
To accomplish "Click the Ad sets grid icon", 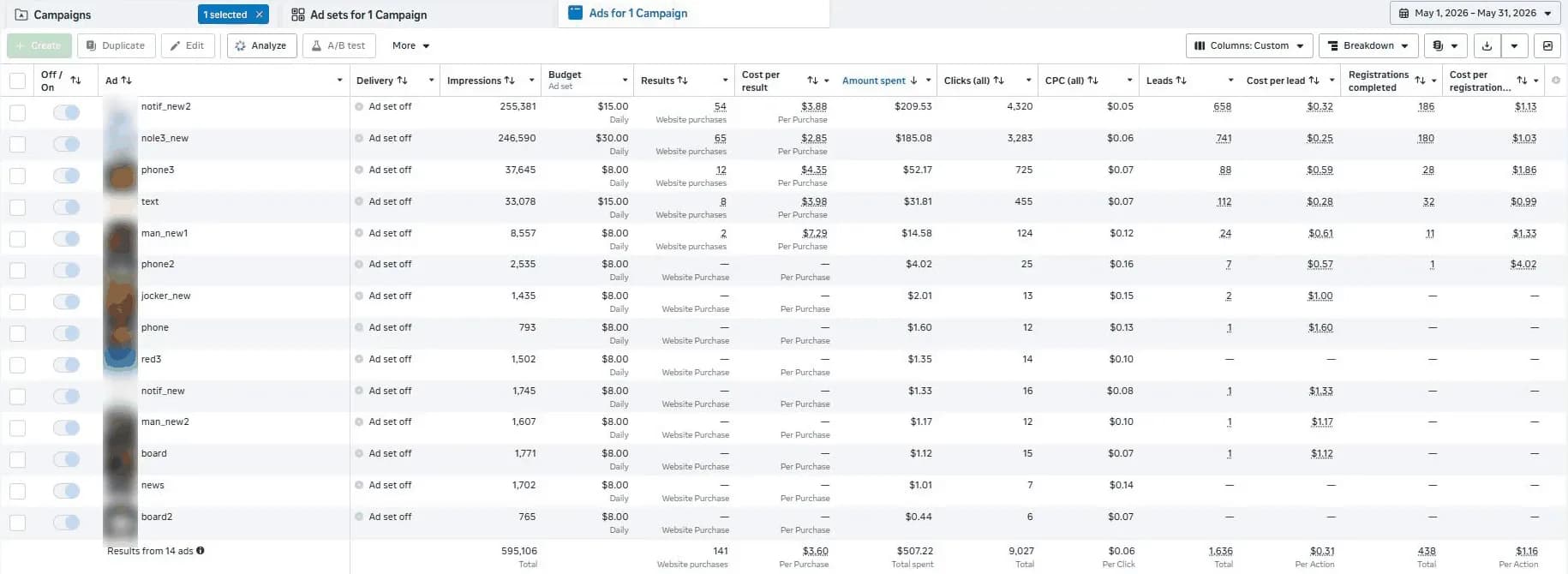I will pos(297,15).
